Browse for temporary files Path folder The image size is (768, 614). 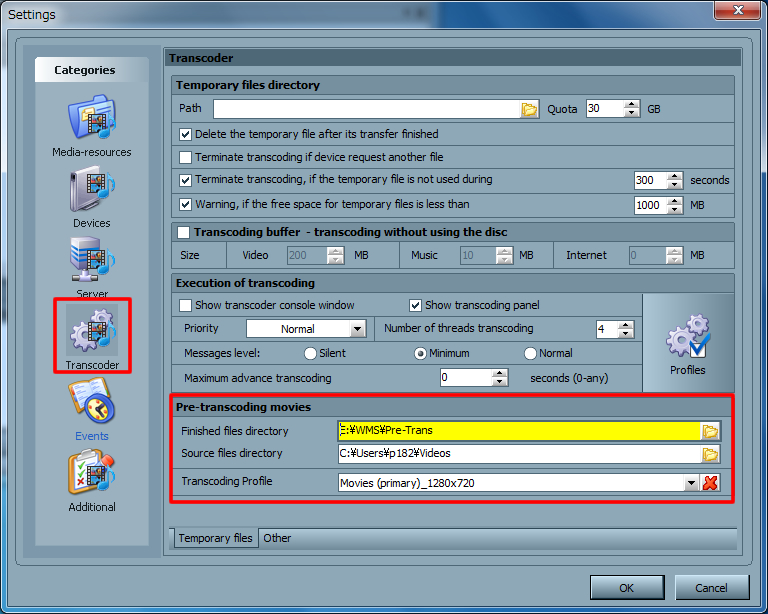point(529,109)
